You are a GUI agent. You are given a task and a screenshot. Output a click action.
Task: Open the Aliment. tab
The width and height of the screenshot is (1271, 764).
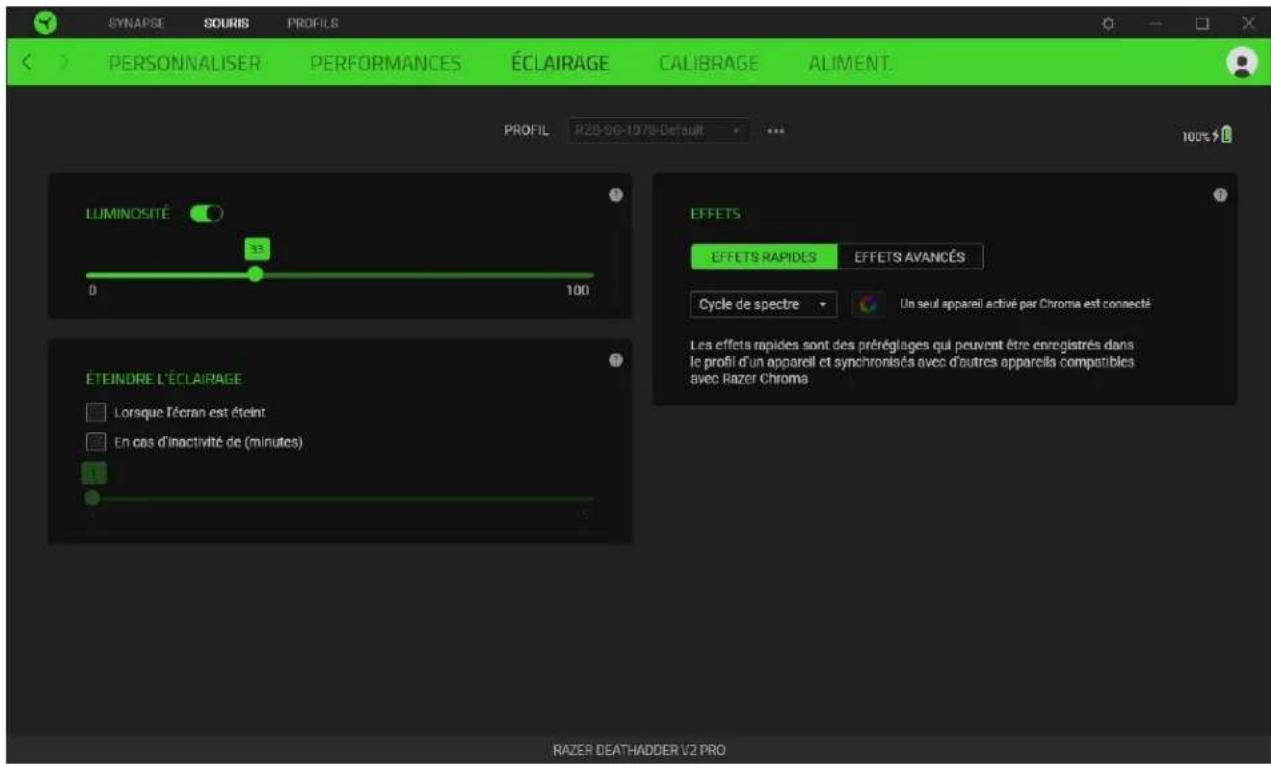tap(850, 63)
